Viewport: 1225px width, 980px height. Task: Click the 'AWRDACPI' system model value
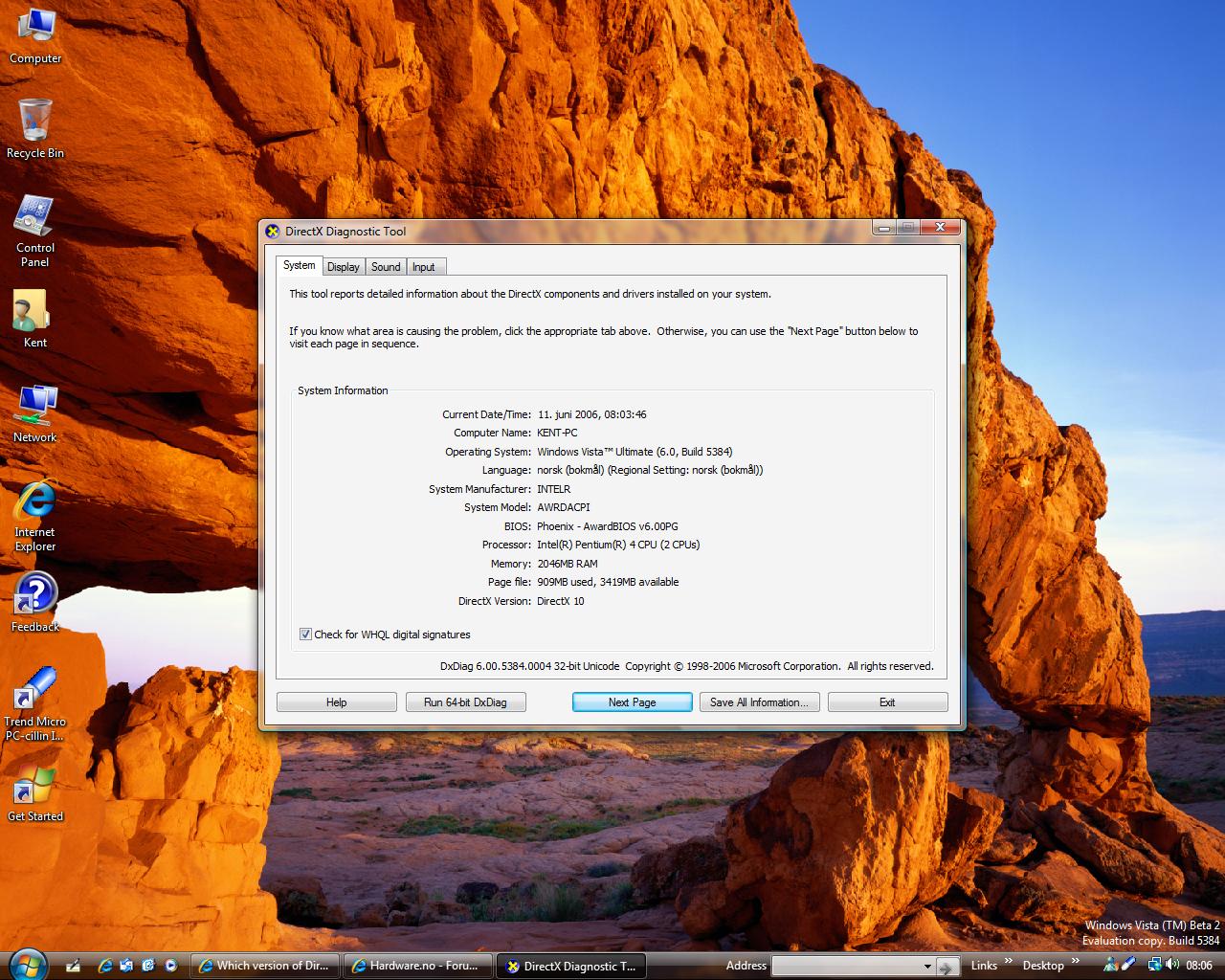tap(564, 507)
